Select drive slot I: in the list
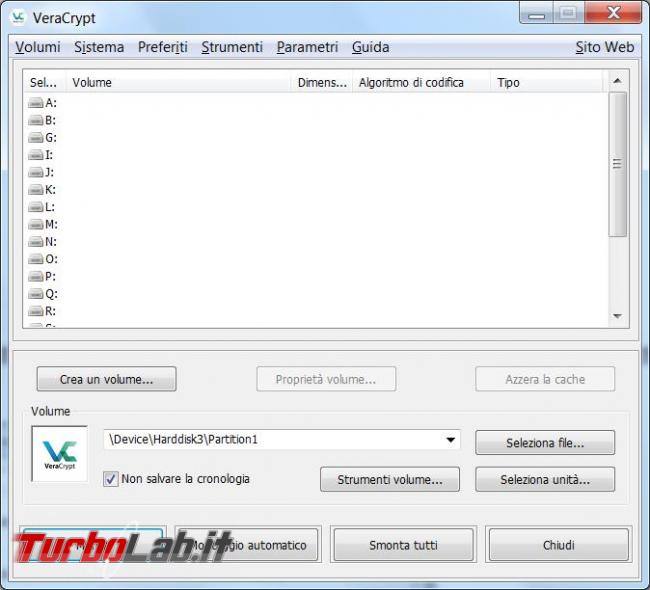The width and height of the screenshot is (650, 590). pyautogui.click(x=43, y=155)
